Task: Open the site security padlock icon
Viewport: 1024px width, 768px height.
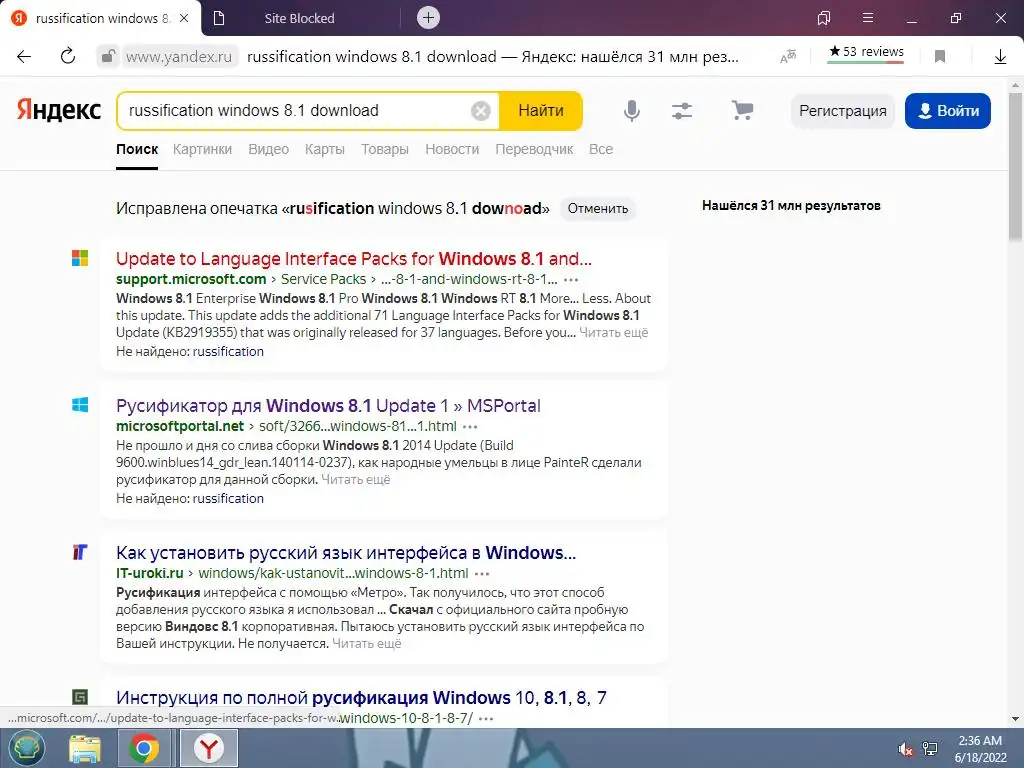Action: tap(108, 57)
